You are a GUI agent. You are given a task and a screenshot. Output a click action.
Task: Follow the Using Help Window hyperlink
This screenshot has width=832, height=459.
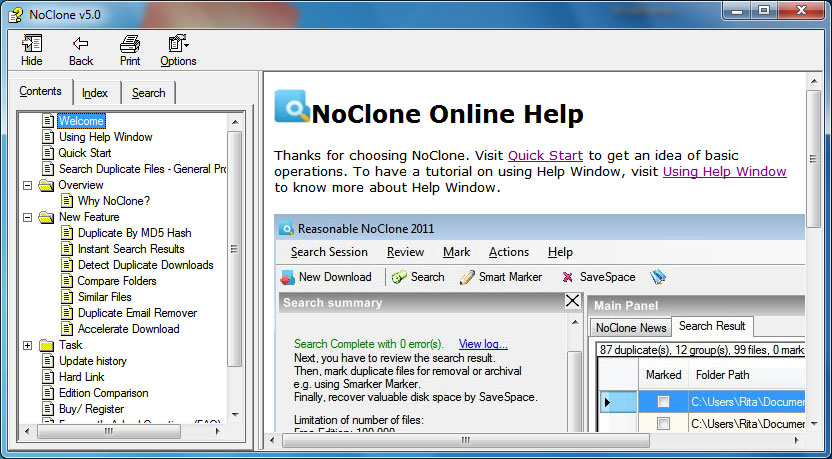[x=725, y=171]
